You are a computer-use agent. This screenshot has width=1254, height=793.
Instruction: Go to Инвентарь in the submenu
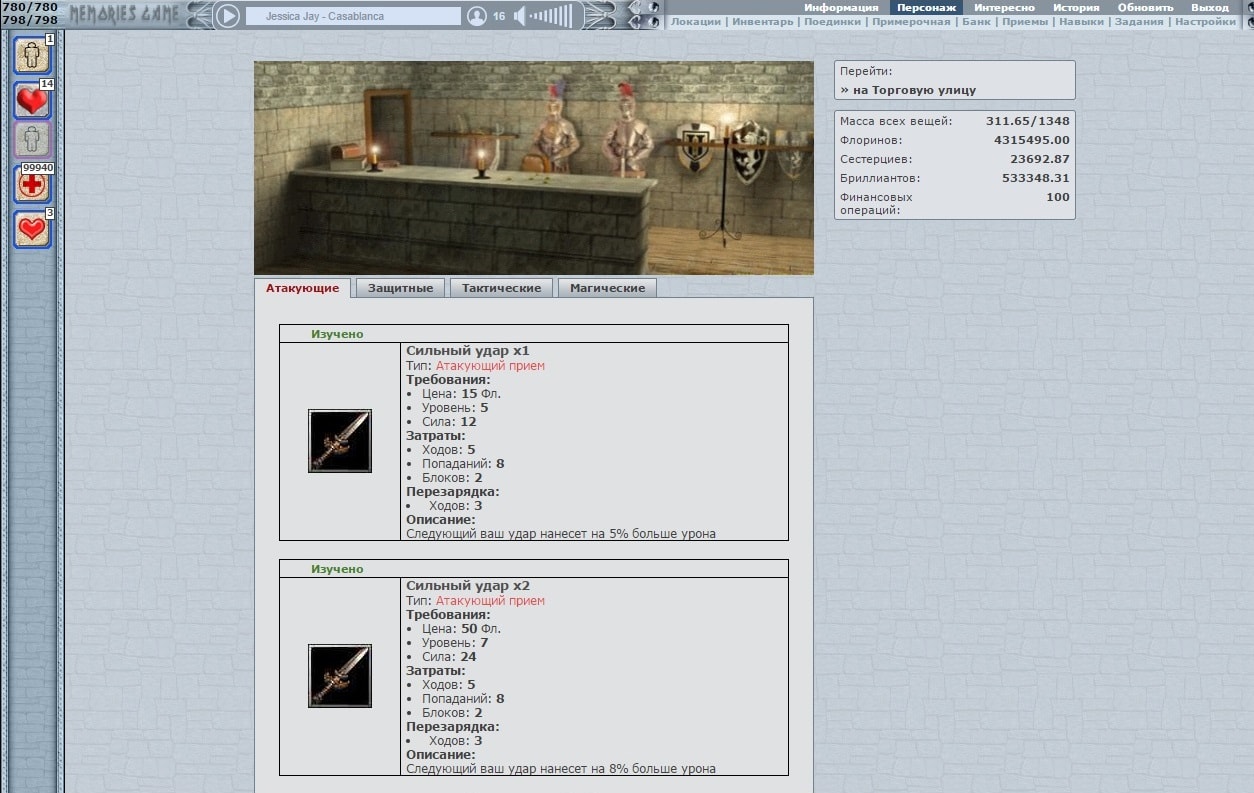click(x=762, y=22)
